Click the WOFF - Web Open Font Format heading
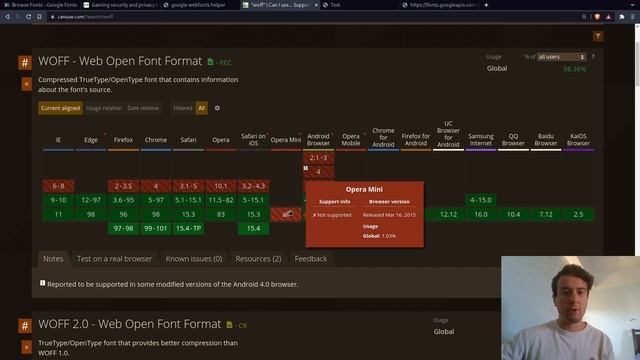 click(x=120, y=61)
